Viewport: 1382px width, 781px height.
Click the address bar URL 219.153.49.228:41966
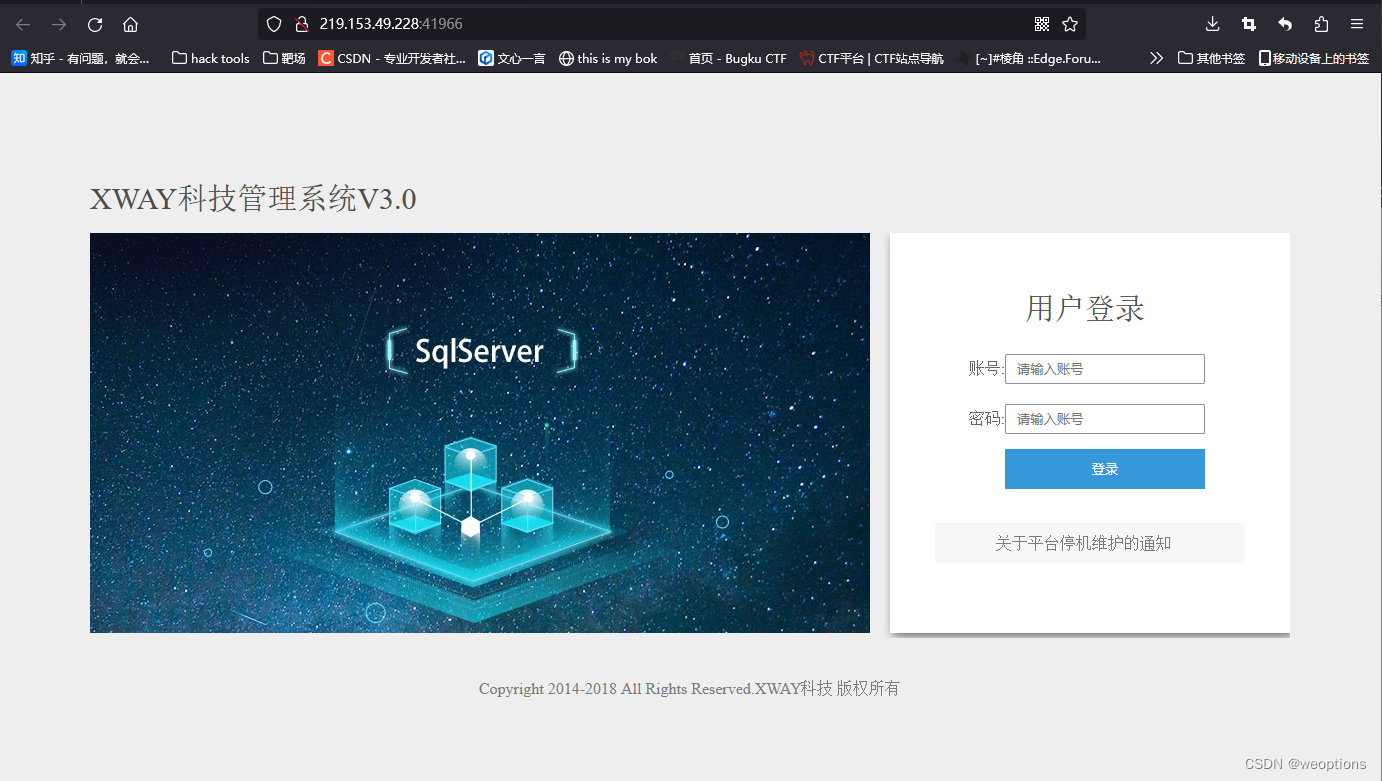(391, 24)
